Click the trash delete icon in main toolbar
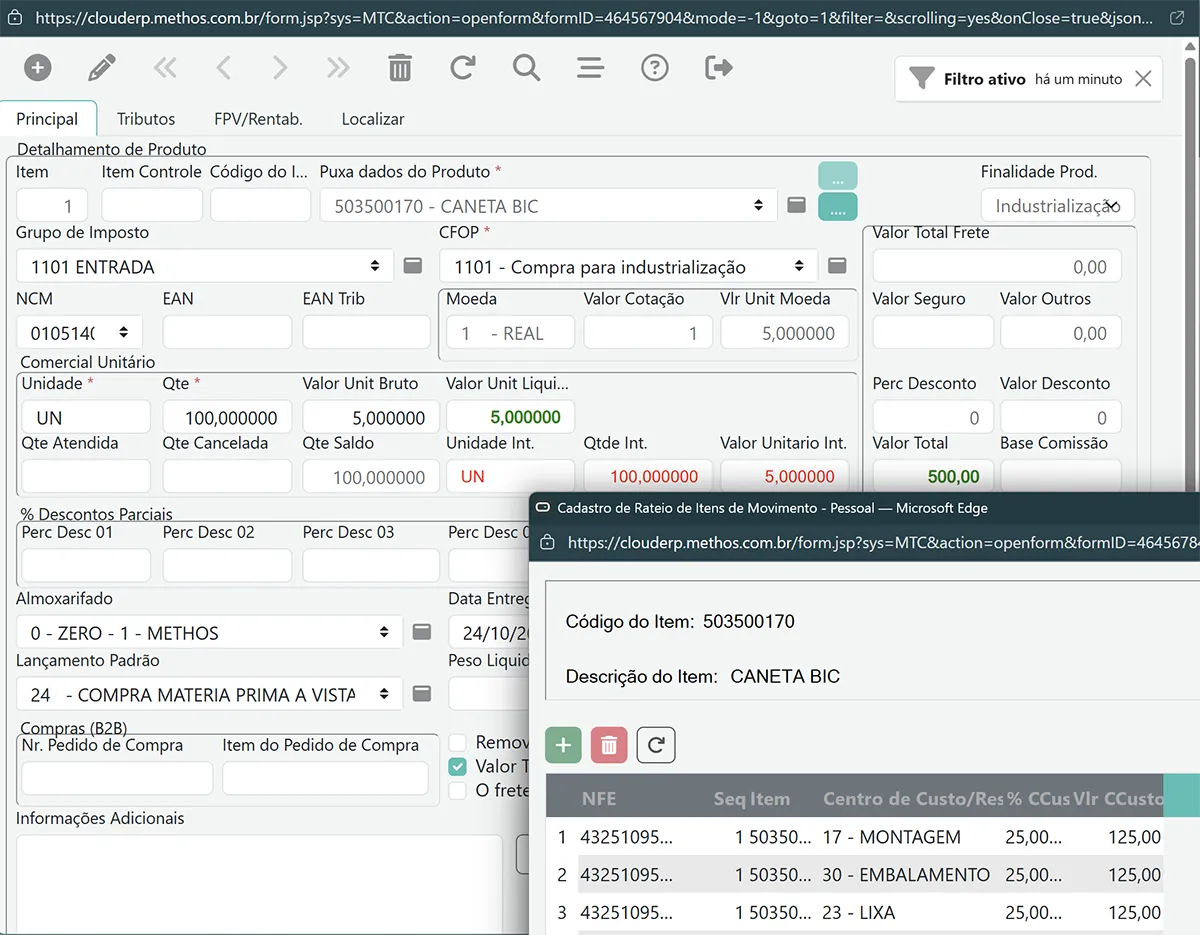 [x=400, y=68]
